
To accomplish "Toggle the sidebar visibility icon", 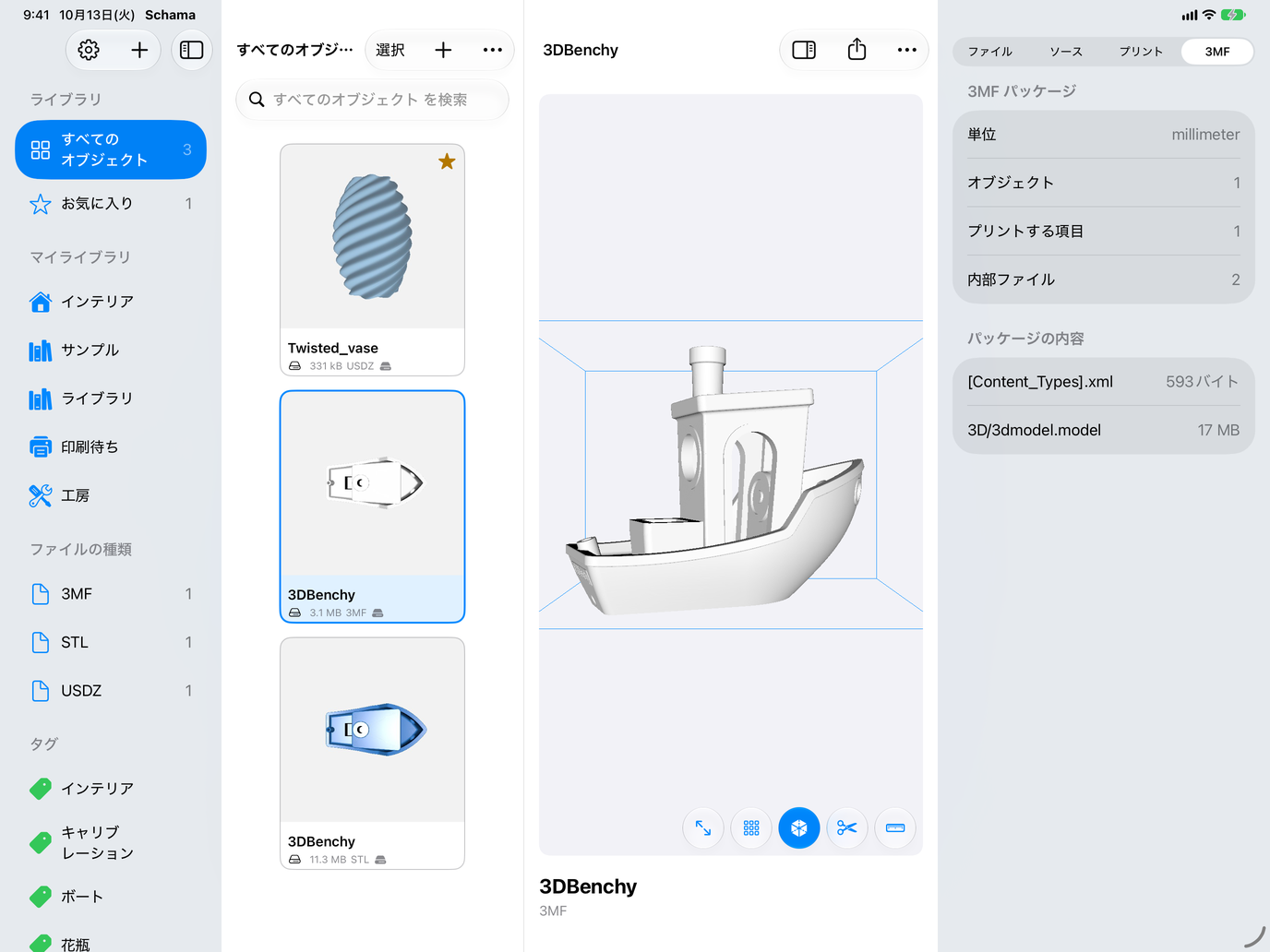I will (x=192, y=50).
